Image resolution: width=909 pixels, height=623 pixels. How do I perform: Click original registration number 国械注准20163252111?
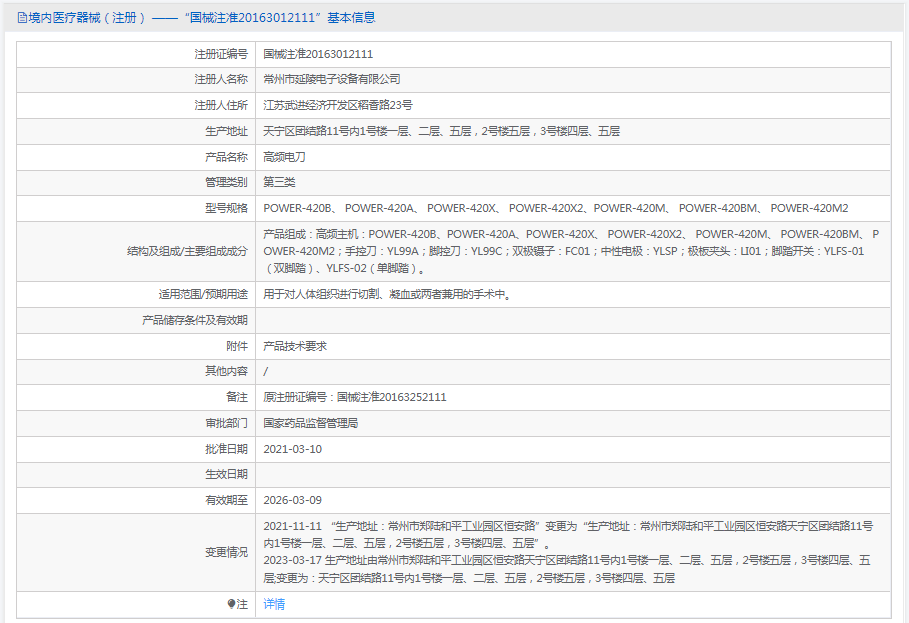(x=355, y=397)
